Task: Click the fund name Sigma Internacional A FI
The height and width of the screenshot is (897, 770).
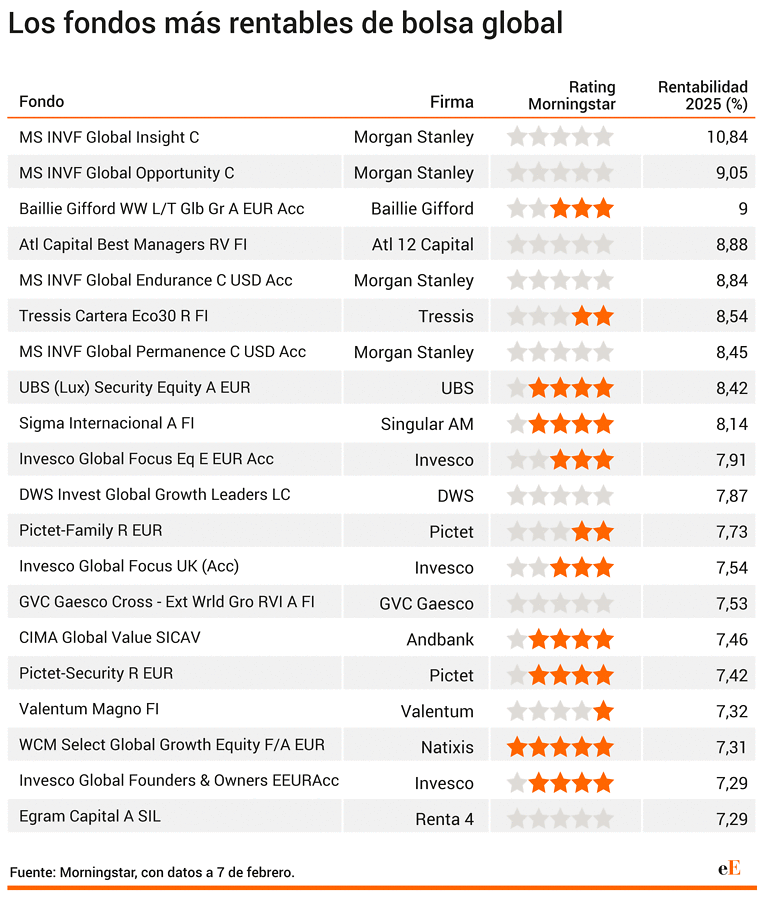Action: point(106,423)
